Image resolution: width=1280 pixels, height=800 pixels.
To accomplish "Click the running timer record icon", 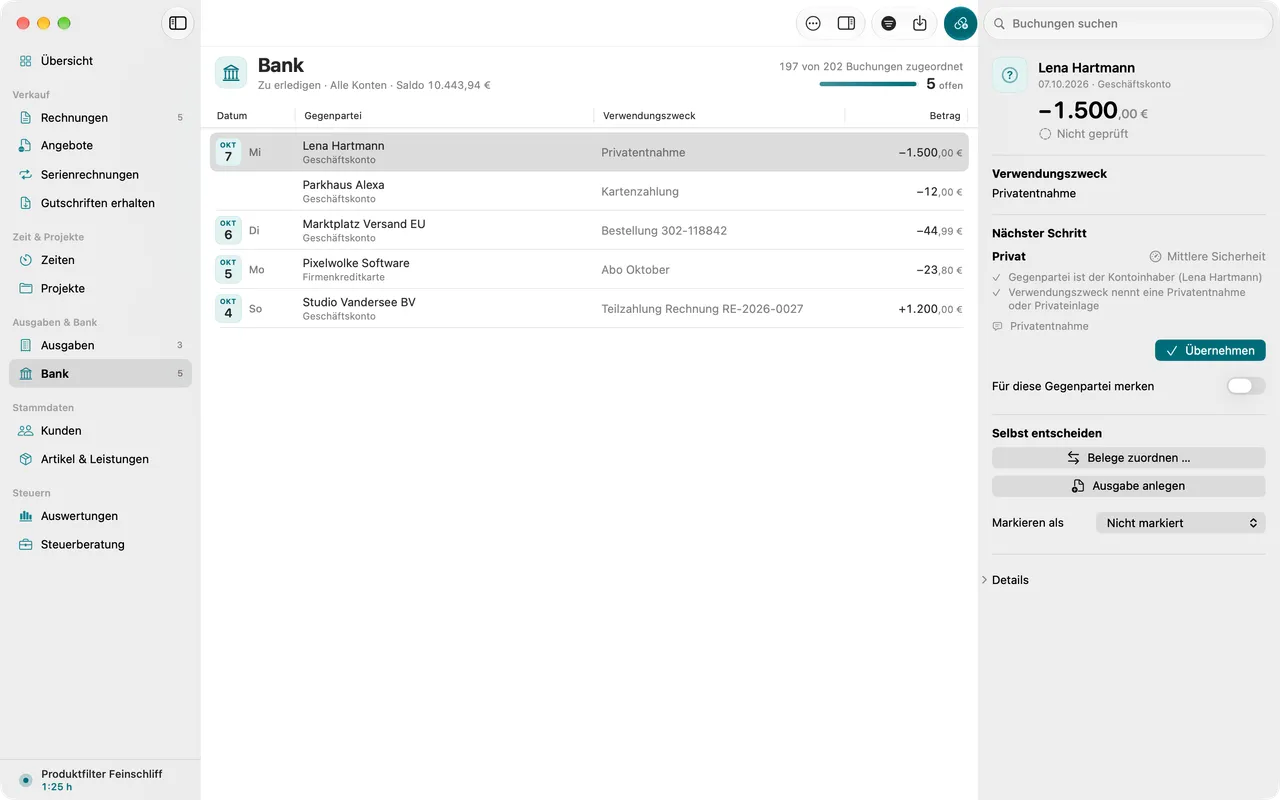I will pos(26,780).
